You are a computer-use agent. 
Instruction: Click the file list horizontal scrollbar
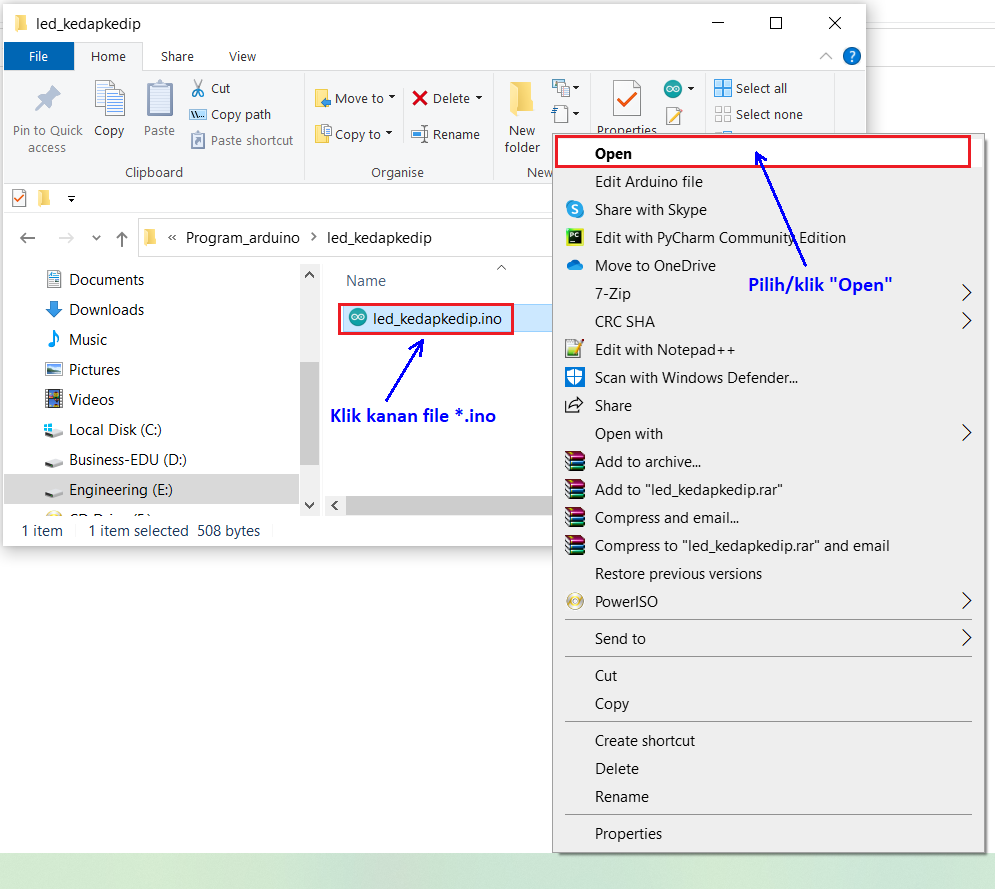coord(448,506)
